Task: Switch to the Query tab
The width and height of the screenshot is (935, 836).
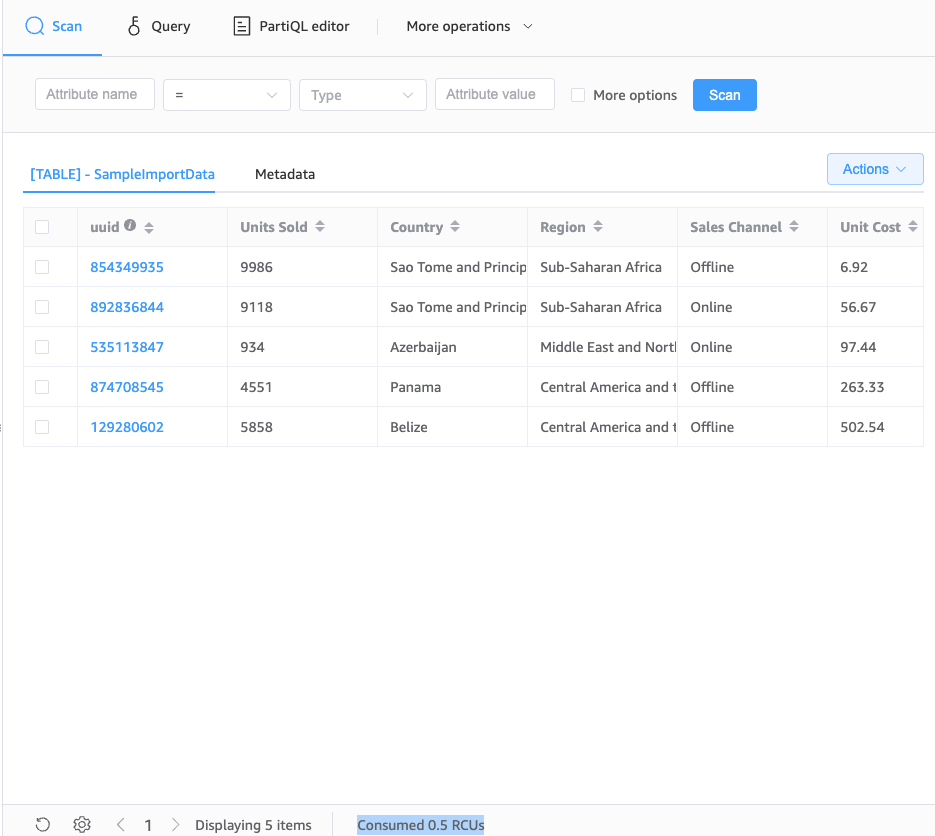Action: tap(159, 27)
